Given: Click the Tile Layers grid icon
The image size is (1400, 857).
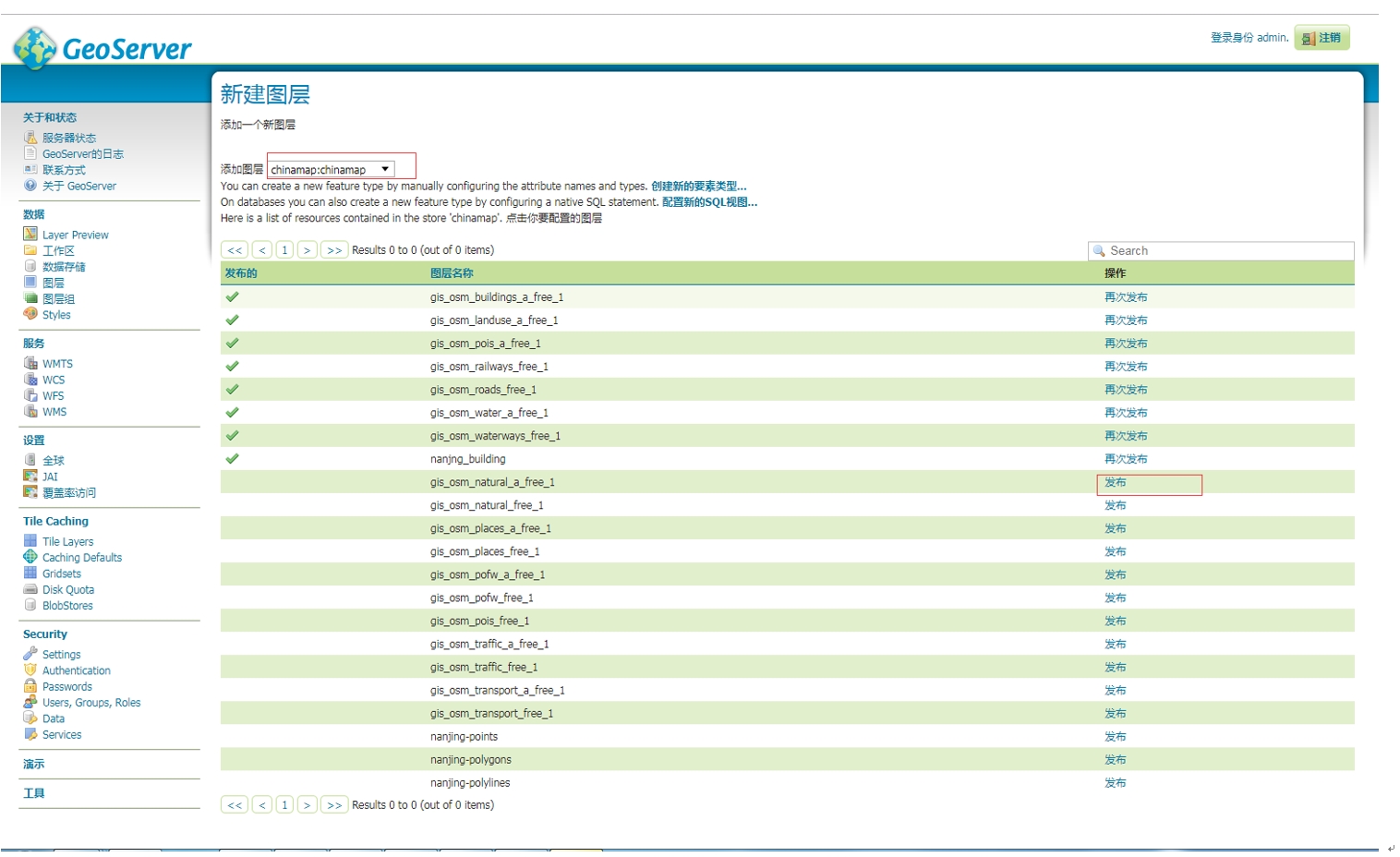Looking at the screenshot, I should tap(30, 541).
